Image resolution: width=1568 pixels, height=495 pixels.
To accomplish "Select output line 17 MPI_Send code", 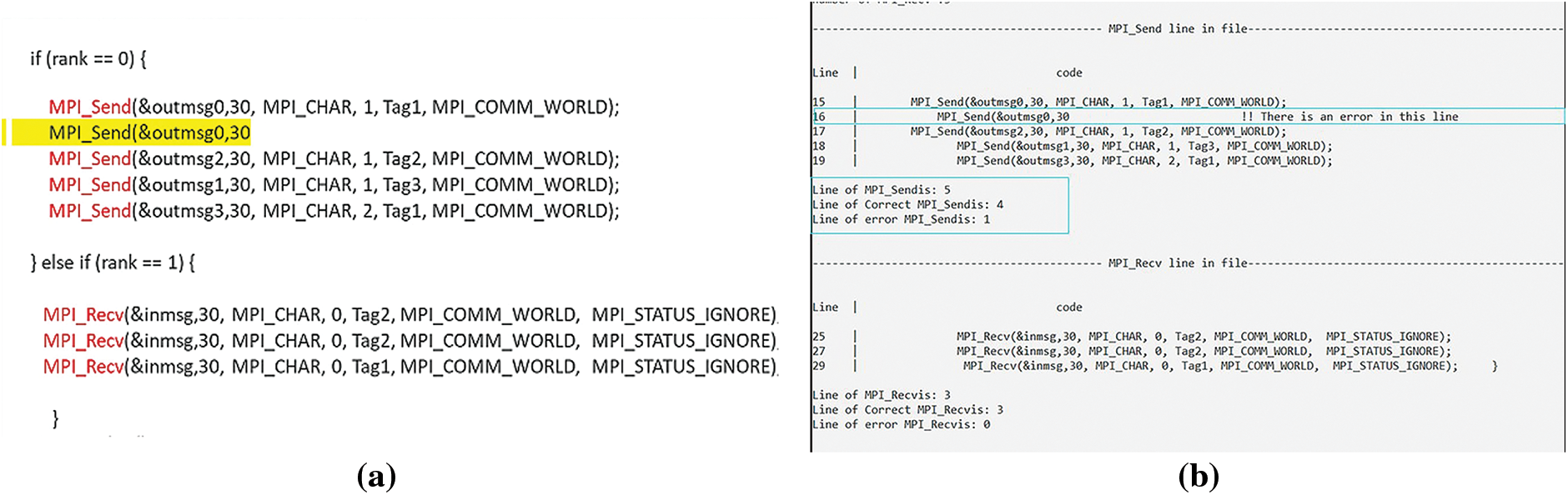I will point(1098,132).
